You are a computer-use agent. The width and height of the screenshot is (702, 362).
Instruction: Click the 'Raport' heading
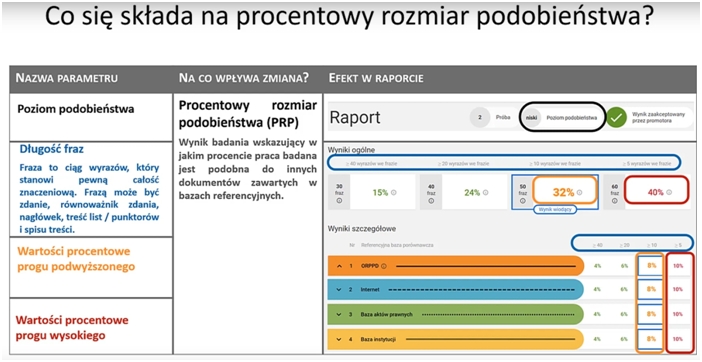pyautogui.click(x=355, y=118)
